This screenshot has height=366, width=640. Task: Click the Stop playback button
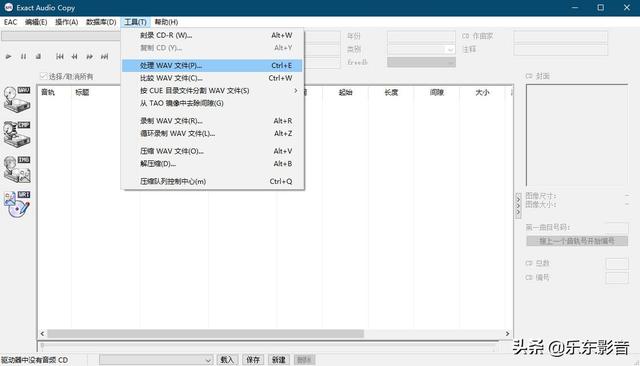pyautogui.click(x=38, y=56)
